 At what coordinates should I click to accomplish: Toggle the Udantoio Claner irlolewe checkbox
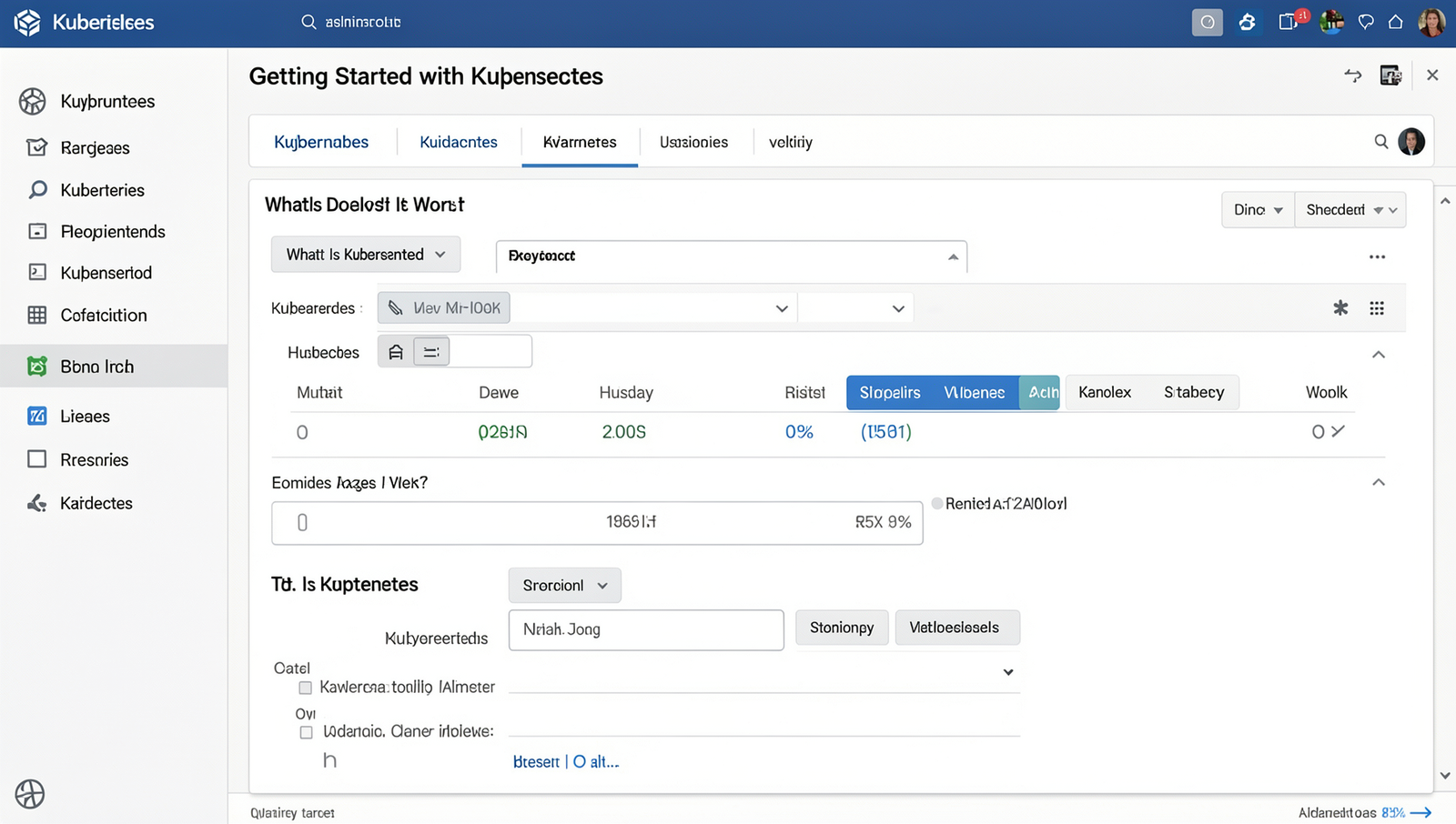tap(307, 732)
